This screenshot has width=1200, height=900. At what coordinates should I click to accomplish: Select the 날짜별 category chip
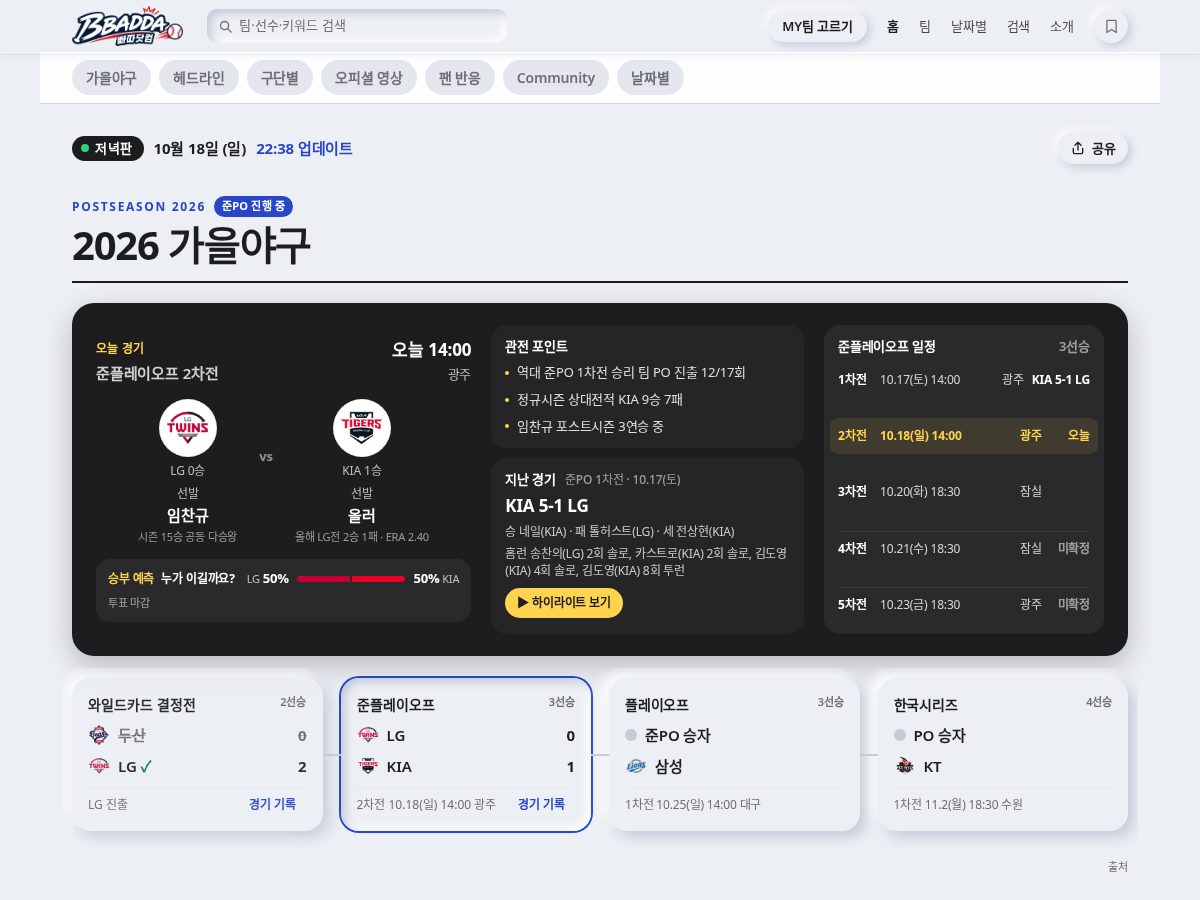(x=650, y=78)
